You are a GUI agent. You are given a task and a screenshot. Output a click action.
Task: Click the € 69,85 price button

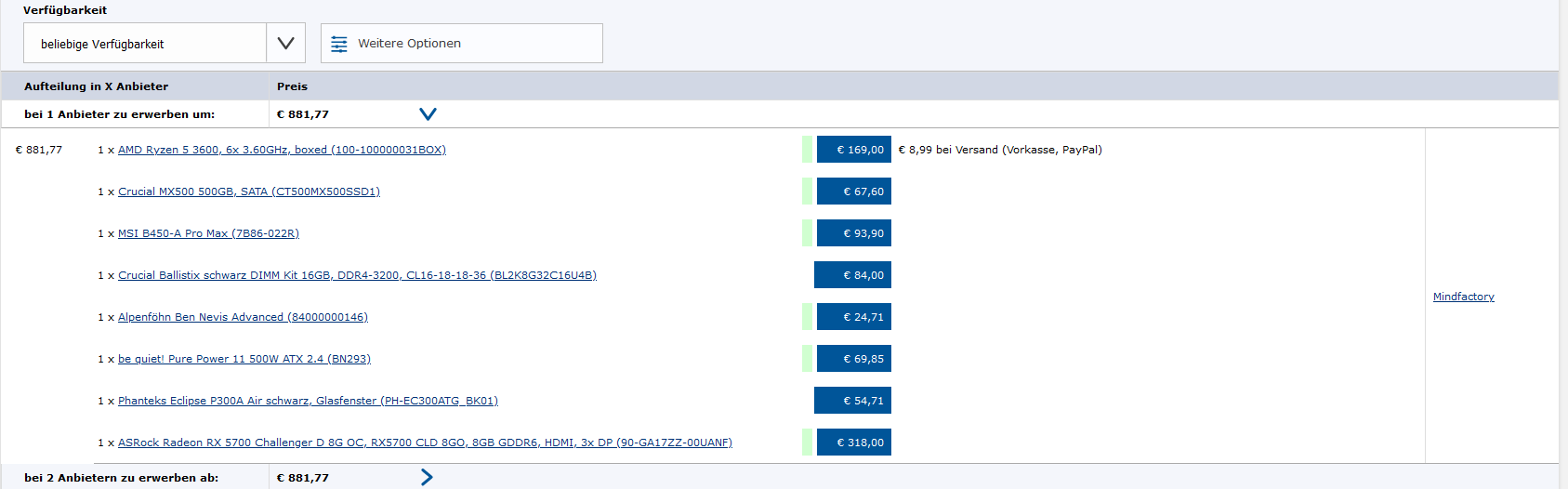pos(854,358)
